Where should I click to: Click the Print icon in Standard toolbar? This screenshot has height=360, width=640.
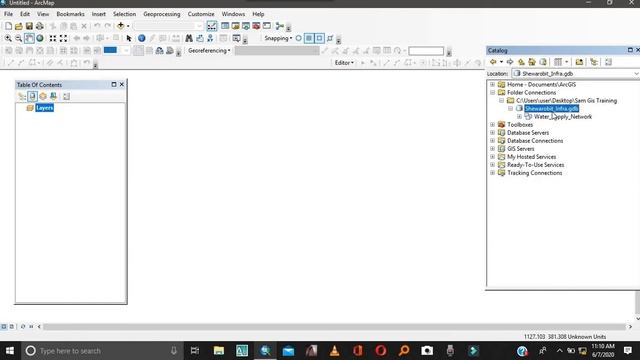(x=40, y=26)
